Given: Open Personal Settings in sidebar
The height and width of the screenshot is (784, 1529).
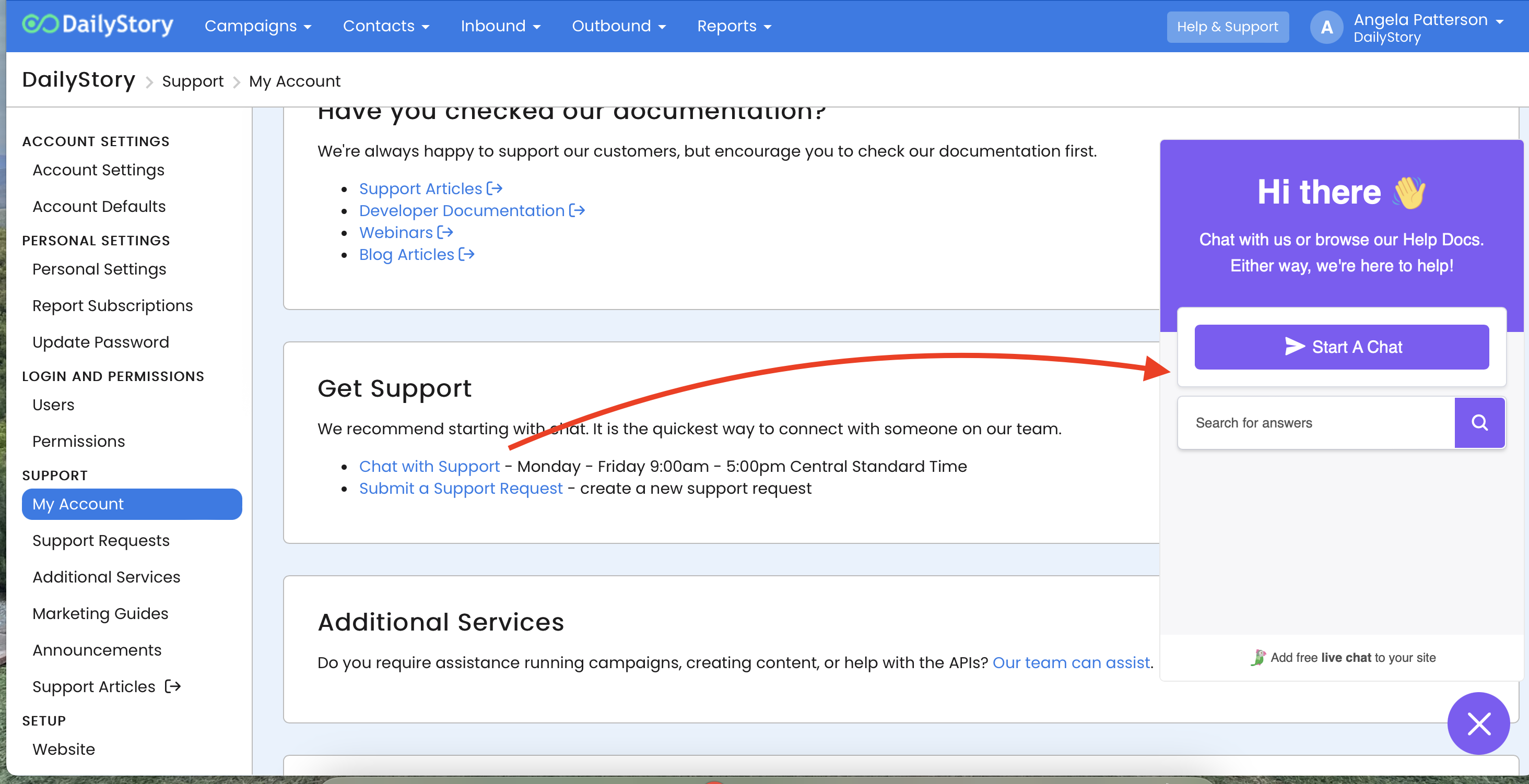Looking at the screenshot, I should coord(99,269).
